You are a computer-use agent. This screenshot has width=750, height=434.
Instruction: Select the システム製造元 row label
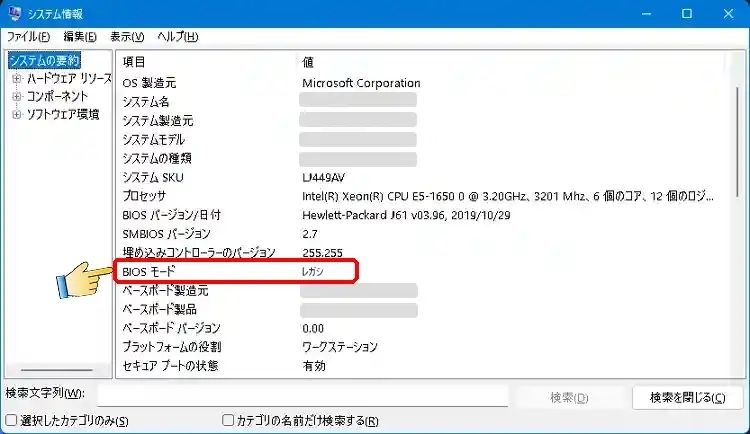pos(158,121)
